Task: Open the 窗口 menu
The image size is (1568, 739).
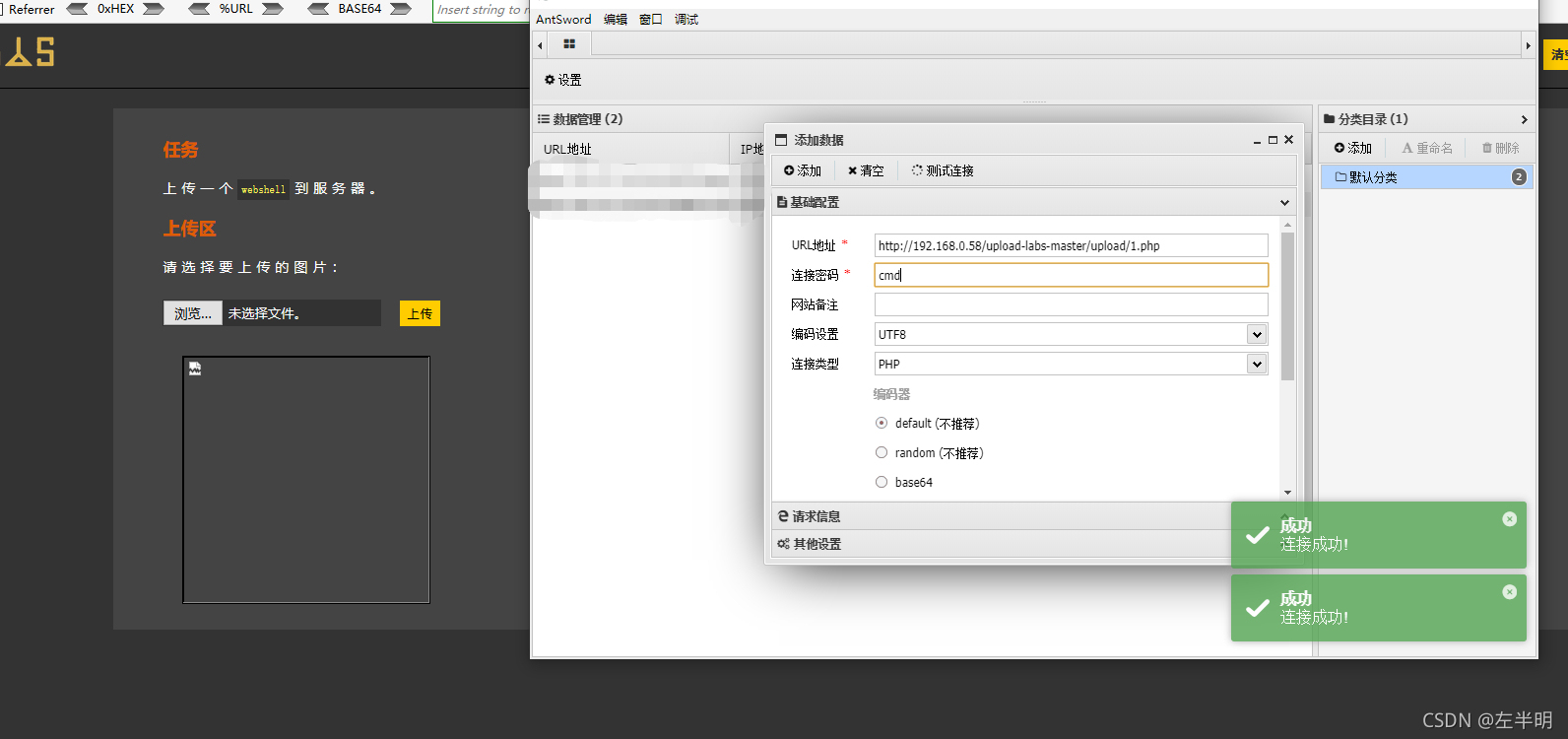Action: point(651,20)
